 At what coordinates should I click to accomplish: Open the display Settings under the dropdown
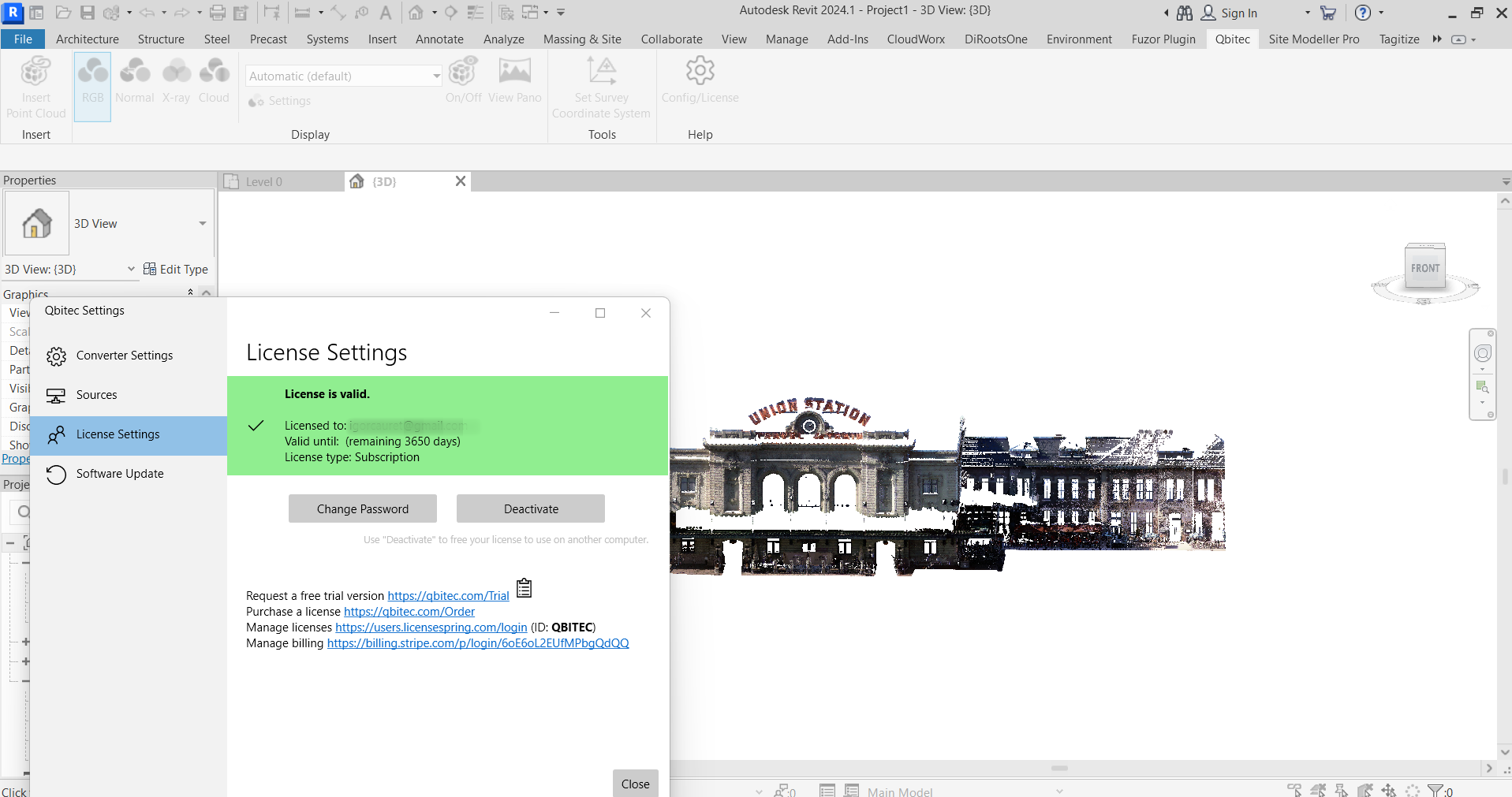point(280,101)
